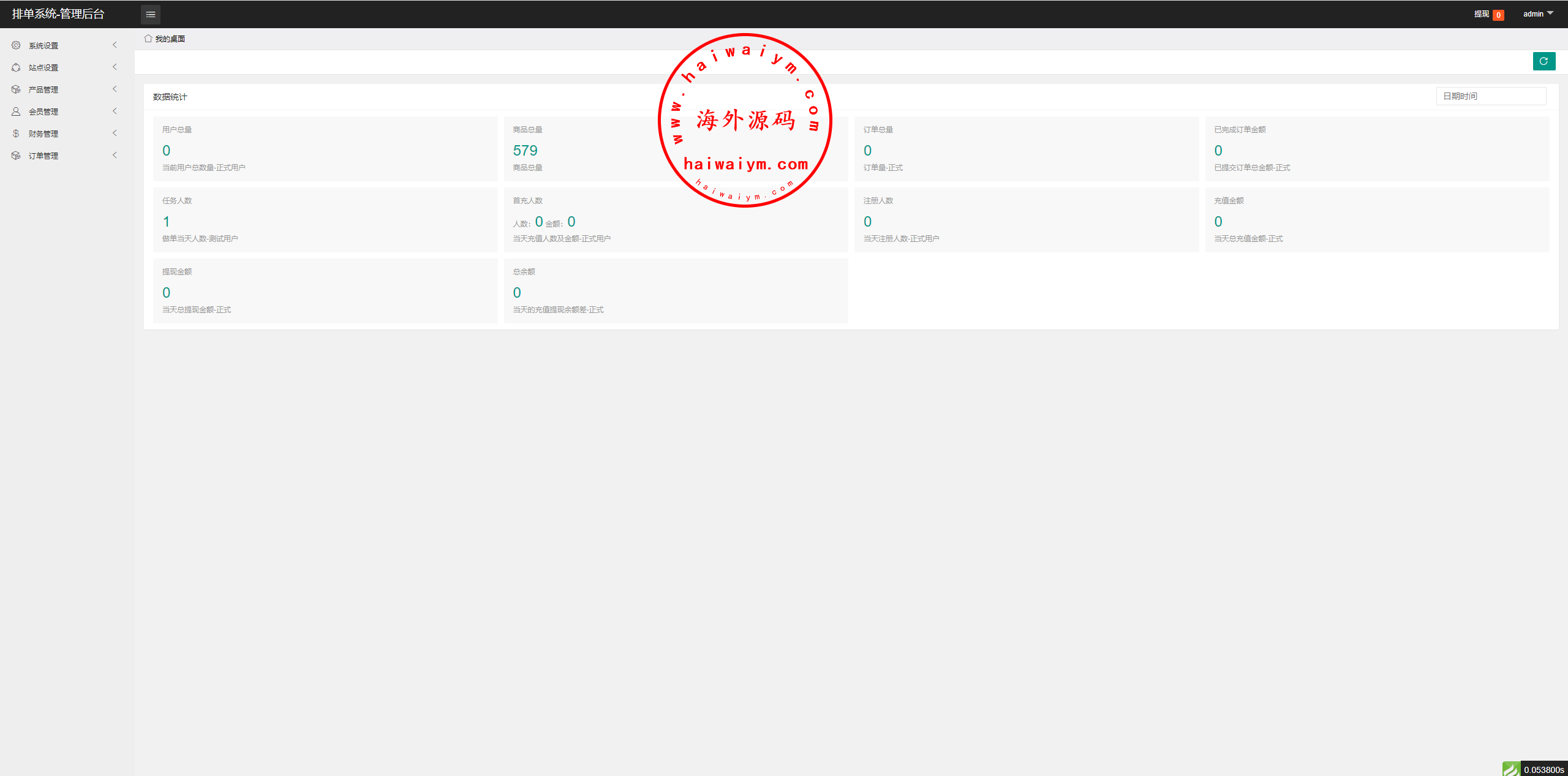Click the home icon in breadcrumb
Screen dimensions: 1568x776
(148, 39)
